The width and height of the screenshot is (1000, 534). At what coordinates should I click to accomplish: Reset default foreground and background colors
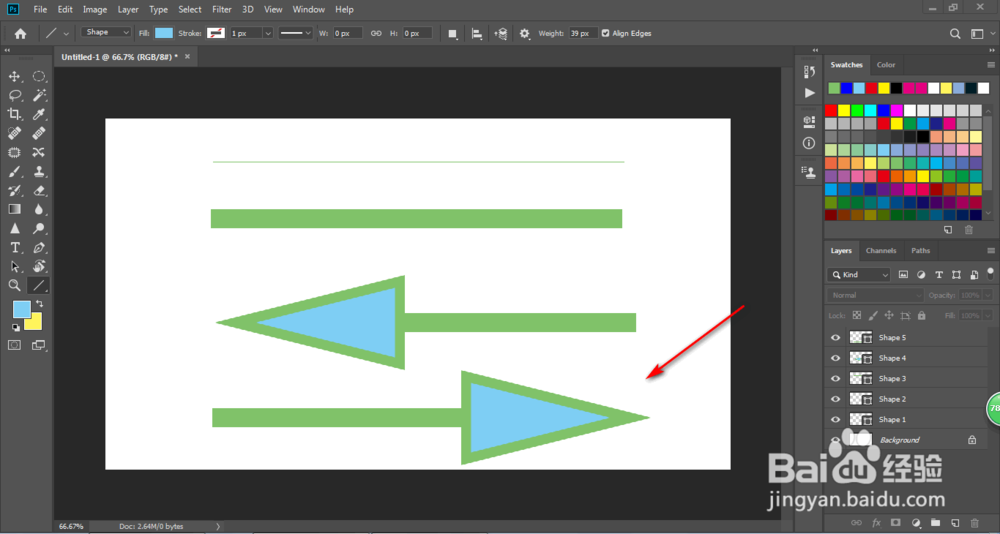pyautogui.click(x=16, y=327)
